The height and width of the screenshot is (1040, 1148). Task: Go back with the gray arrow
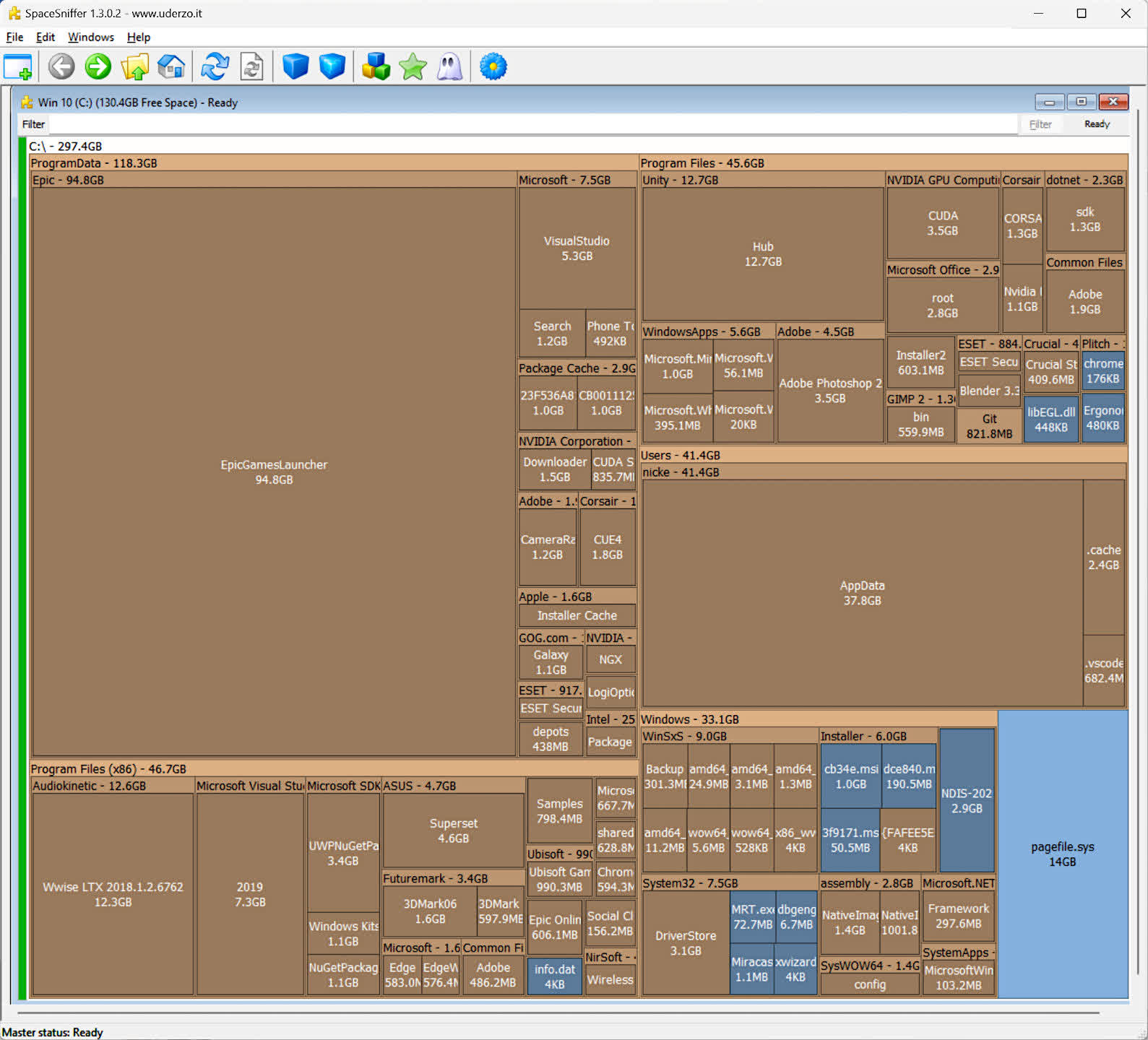(61, 67)
